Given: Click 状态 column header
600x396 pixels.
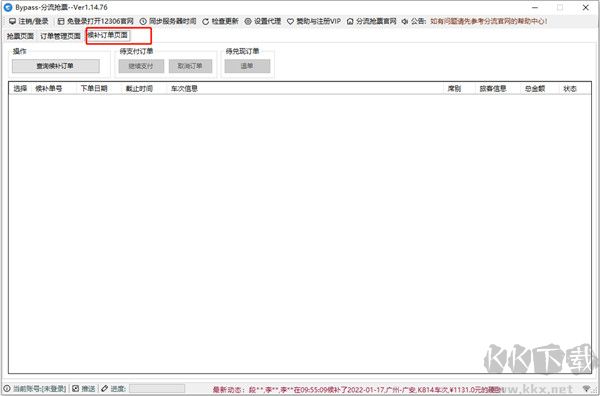Looking at the screenshot, I should [570, 88].
